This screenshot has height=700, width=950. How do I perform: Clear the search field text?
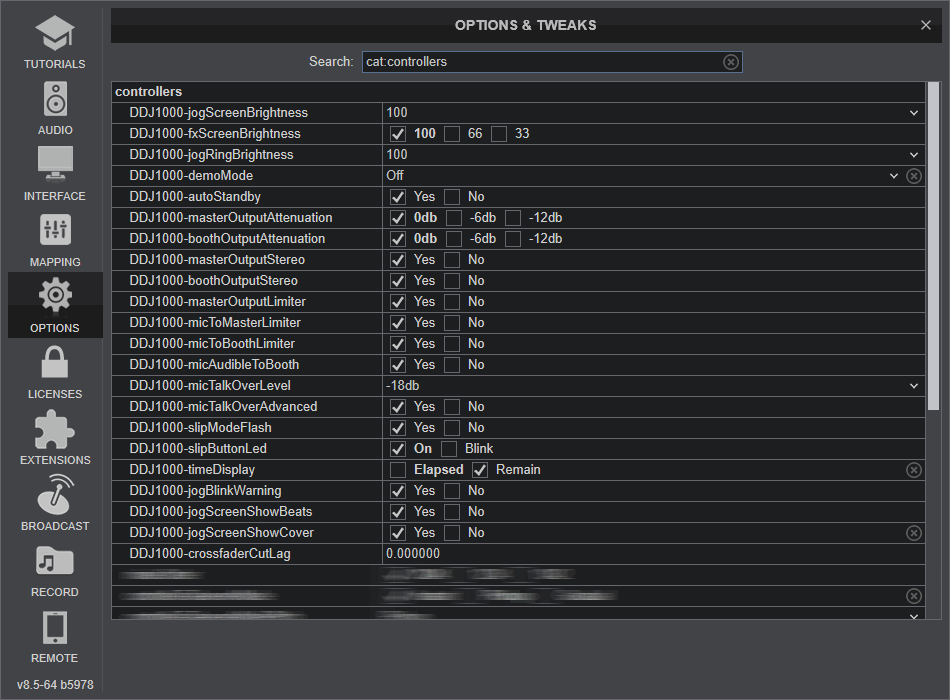(x=731, y=62)
